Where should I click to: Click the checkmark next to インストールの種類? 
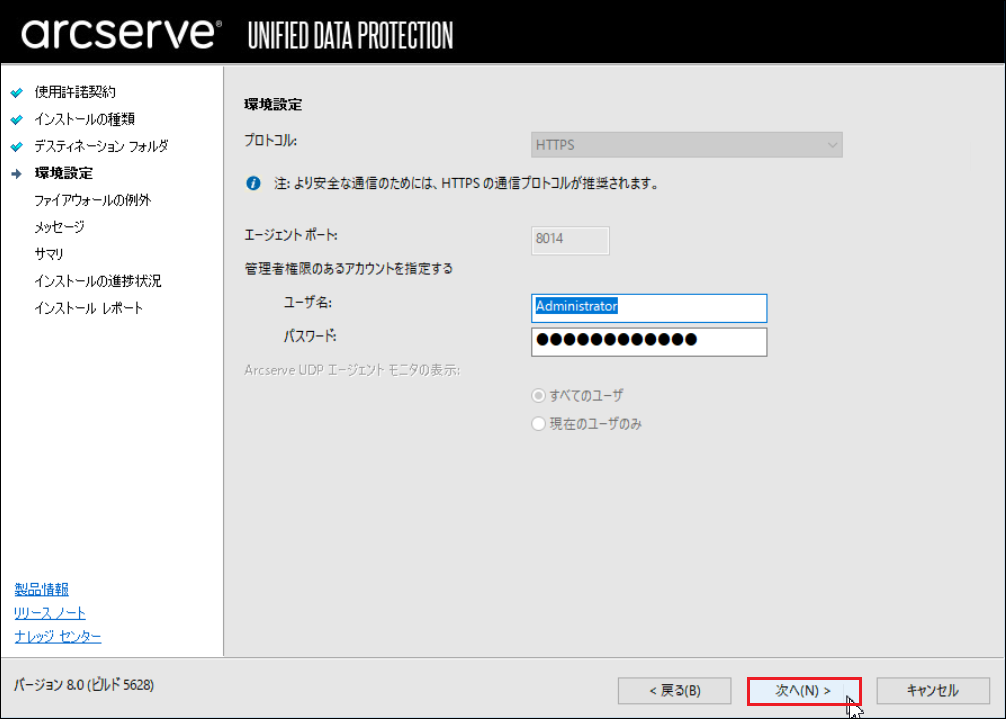pos(17,119)
